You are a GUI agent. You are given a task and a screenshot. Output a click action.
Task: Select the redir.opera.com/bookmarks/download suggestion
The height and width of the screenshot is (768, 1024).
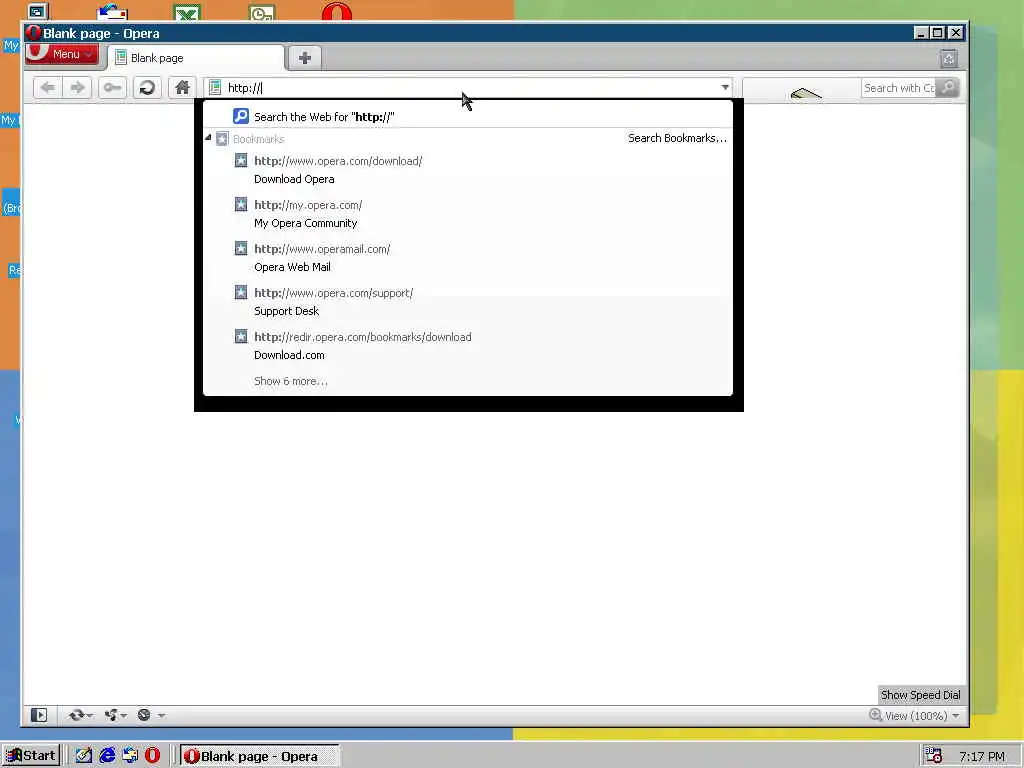click(x=362, y=337)
